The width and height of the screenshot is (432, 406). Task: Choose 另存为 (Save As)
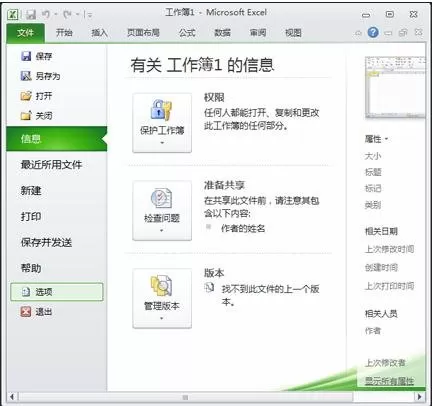[x=48, y=76]
